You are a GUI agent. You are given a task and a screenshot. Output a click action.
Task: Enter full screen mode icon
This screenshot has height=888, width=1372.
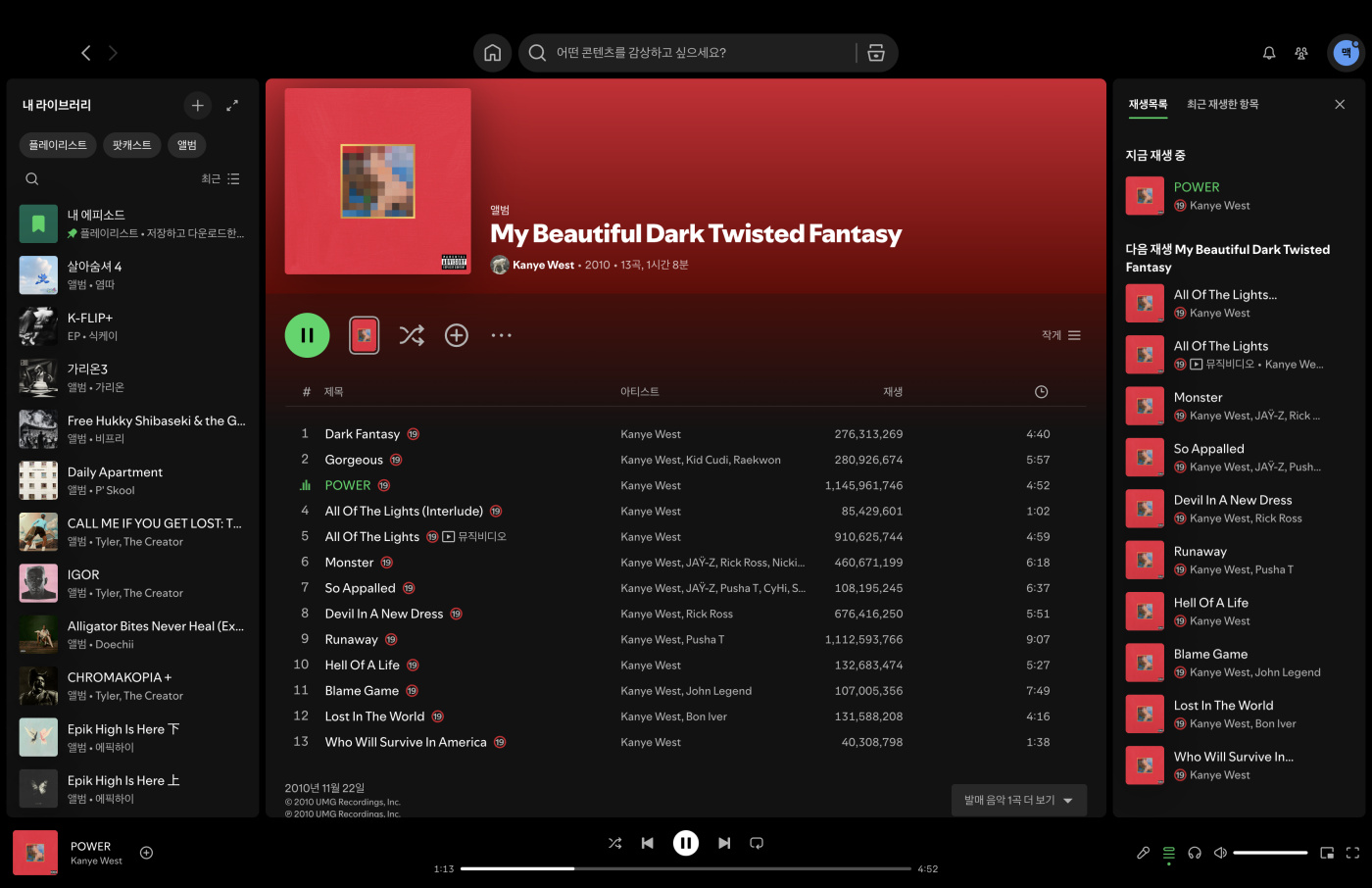click(1352, 853)
